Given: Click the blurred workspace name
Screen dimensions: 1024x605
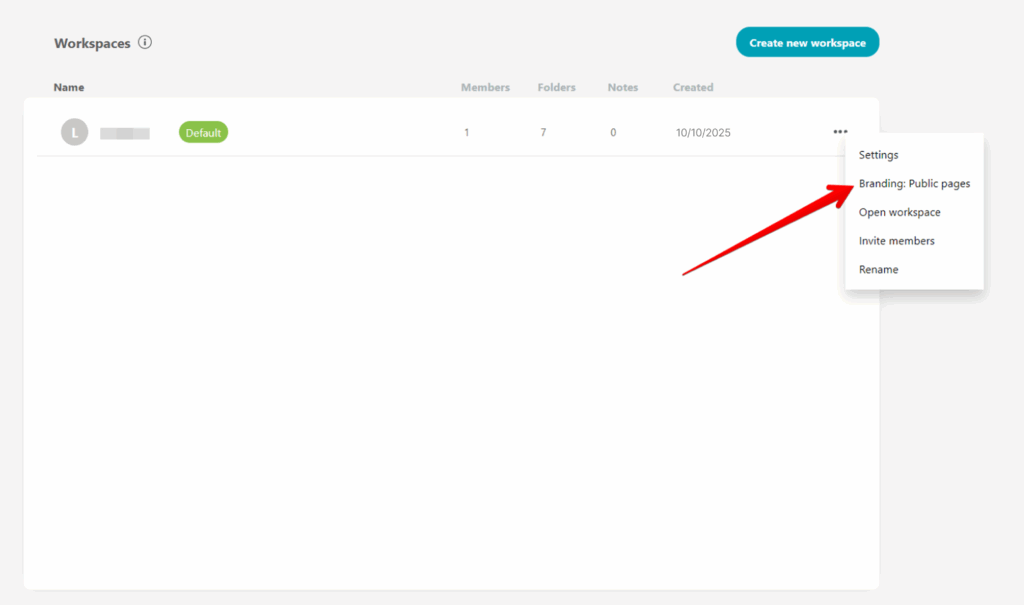Looking at the screenshot, I should tap(125, 131).
